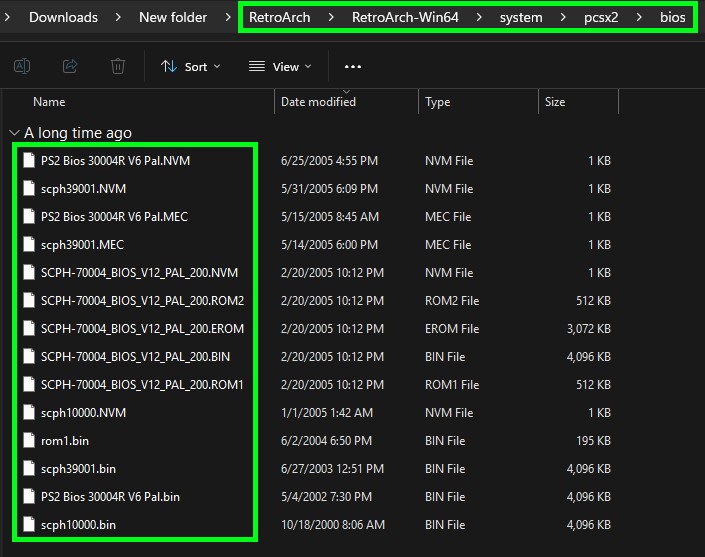This screenshot has height=557, width=705.
Task: Expand chevron after RetroArch-Win64 in breadcrumb
Action: click(x=479, y=17)
